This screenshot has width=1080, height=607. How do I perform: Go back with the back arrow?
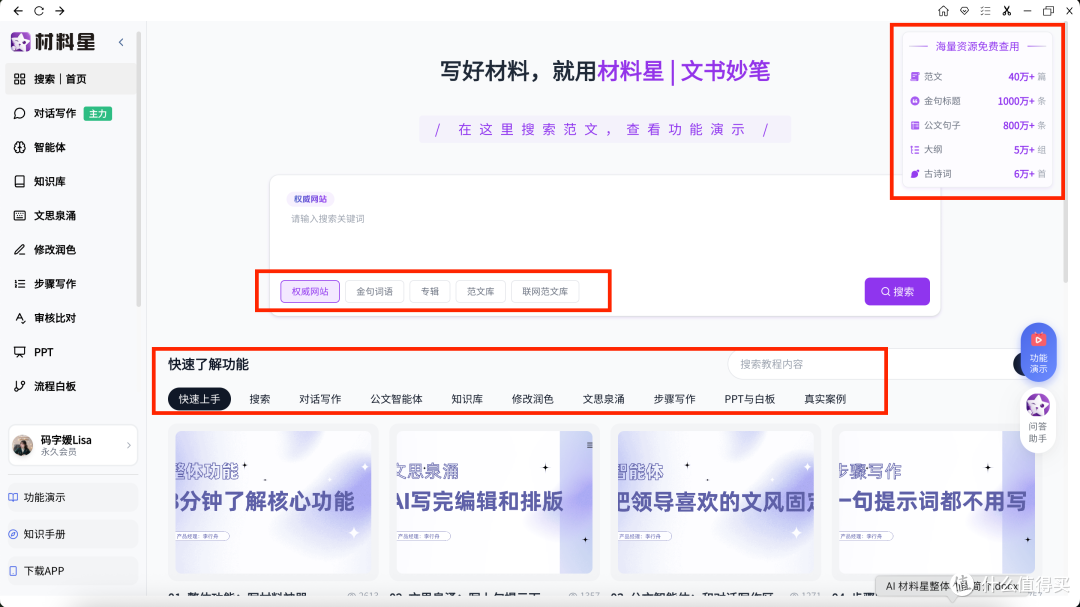point(18,11)
